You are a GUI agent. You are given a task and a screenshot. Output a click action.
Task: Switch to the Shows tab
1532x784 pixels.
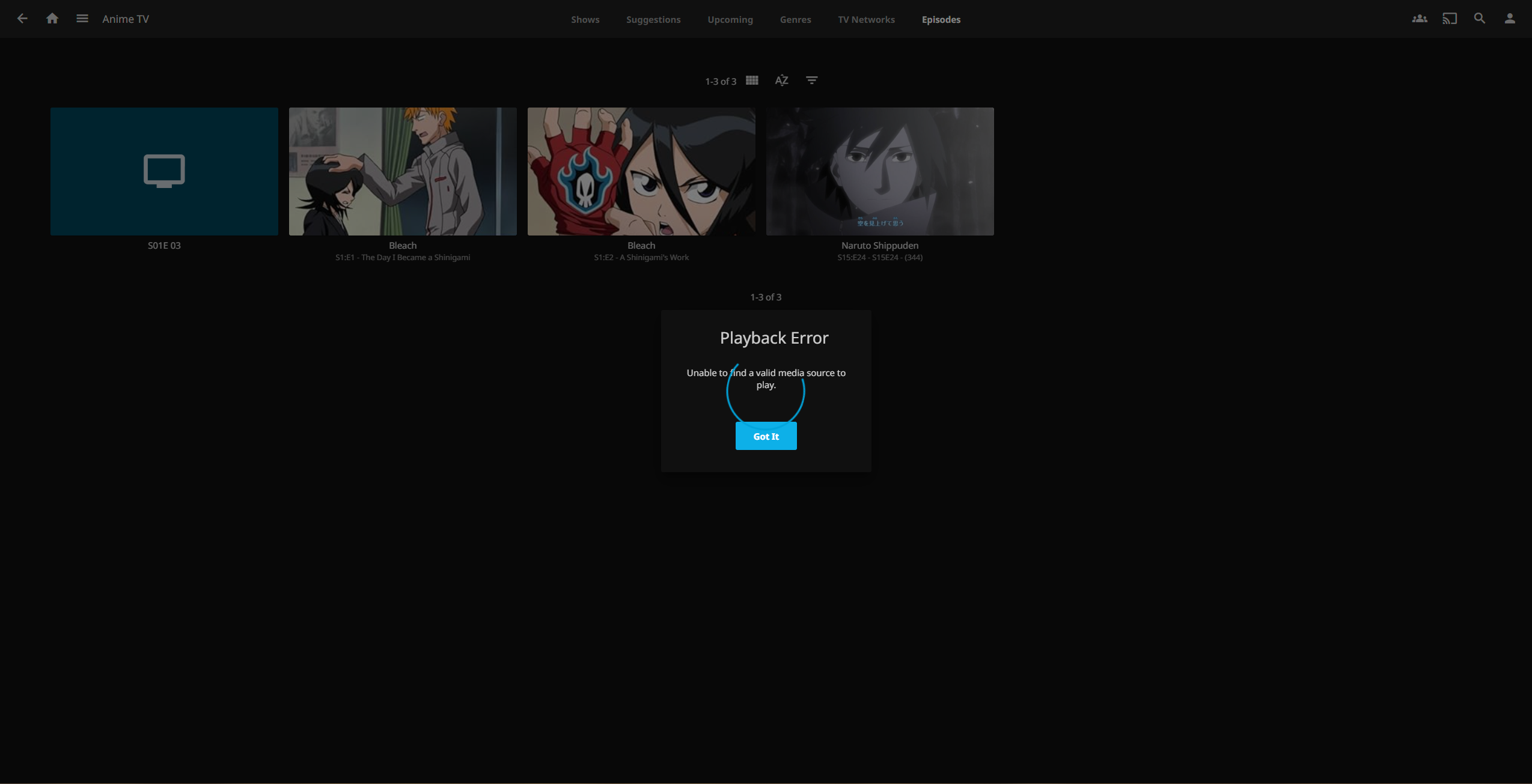point(585,19)
